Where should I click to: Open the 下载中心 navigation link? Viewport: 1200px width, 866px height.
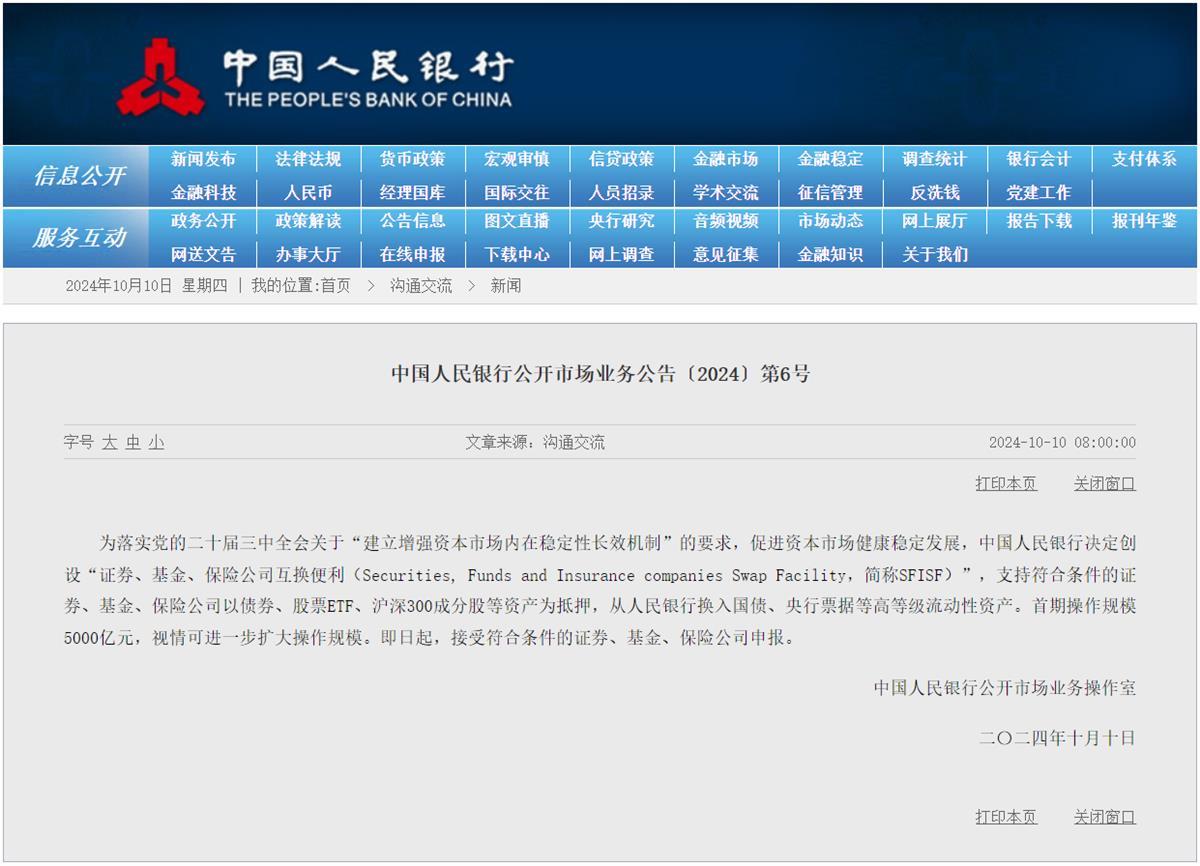point(516,254)
